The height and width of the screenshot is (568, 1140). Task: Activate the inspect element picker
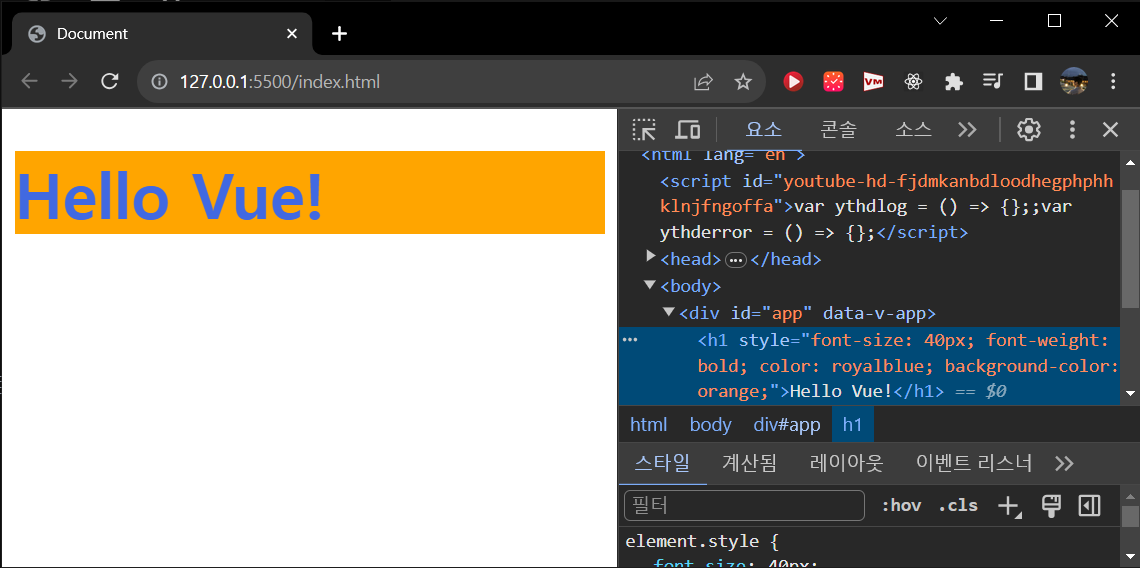point(643,129)
